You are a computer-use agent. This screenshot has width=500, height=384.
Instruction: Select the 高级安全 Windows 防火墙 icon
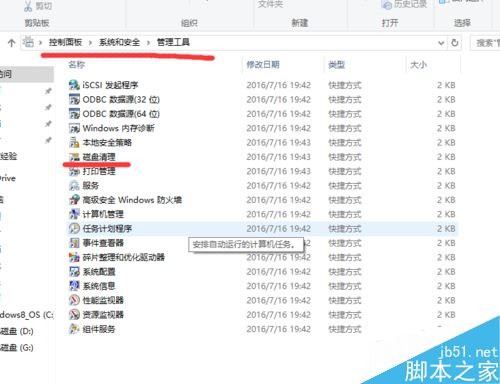[74, 200]
